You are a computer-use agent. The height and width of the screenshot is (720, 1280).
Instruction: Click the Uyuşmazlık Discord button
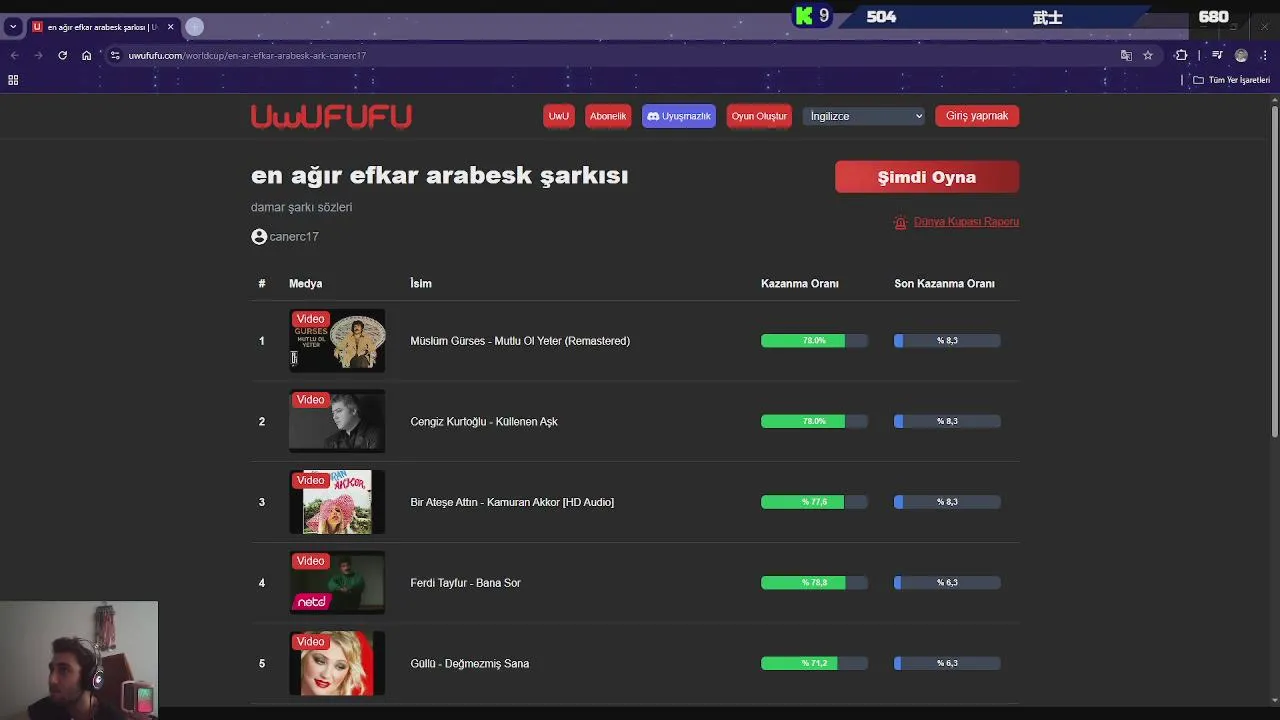click(678, 116)
